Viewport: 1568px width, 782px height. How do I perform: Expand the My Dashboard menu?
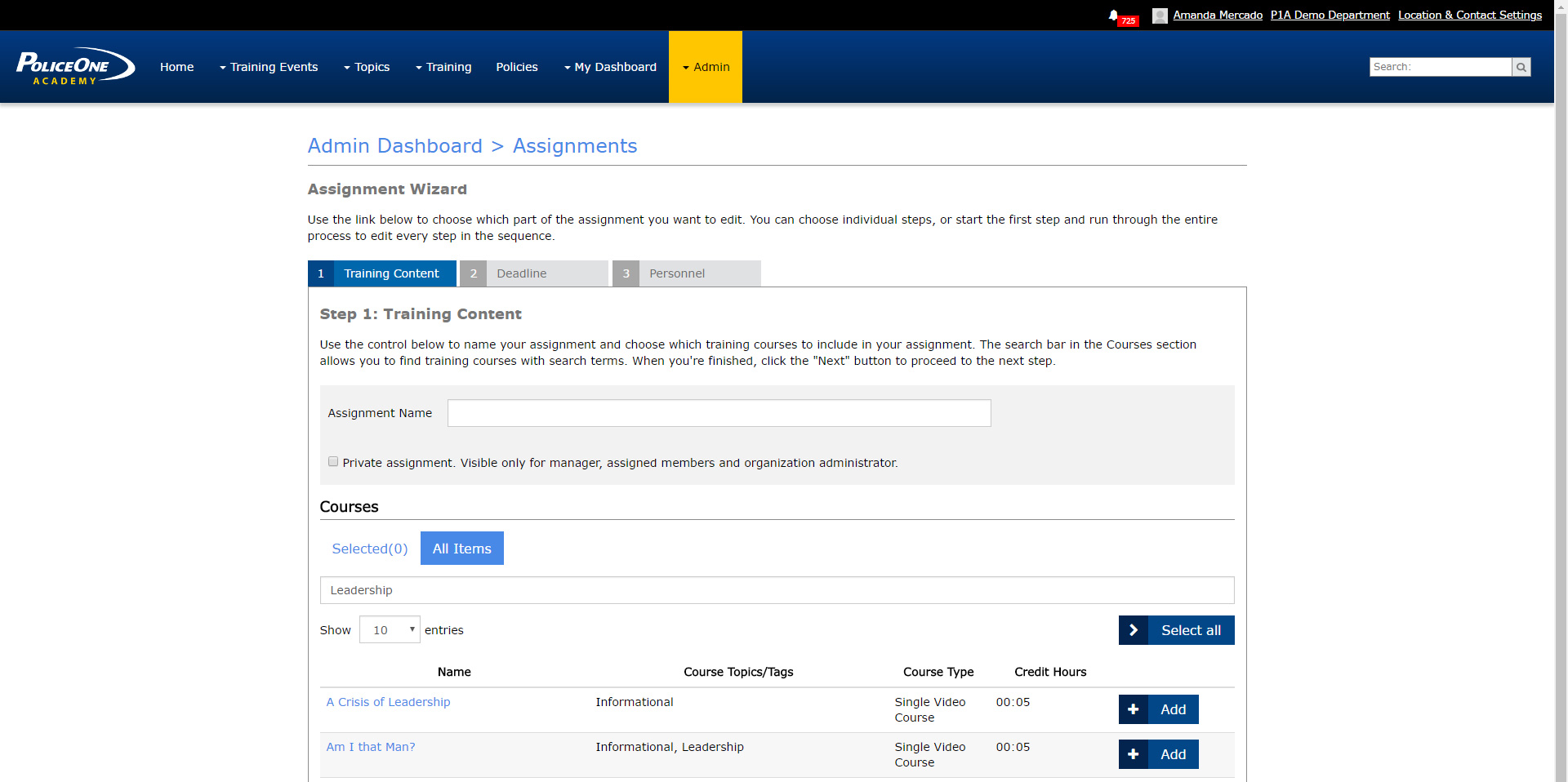(x=610, y=67)
